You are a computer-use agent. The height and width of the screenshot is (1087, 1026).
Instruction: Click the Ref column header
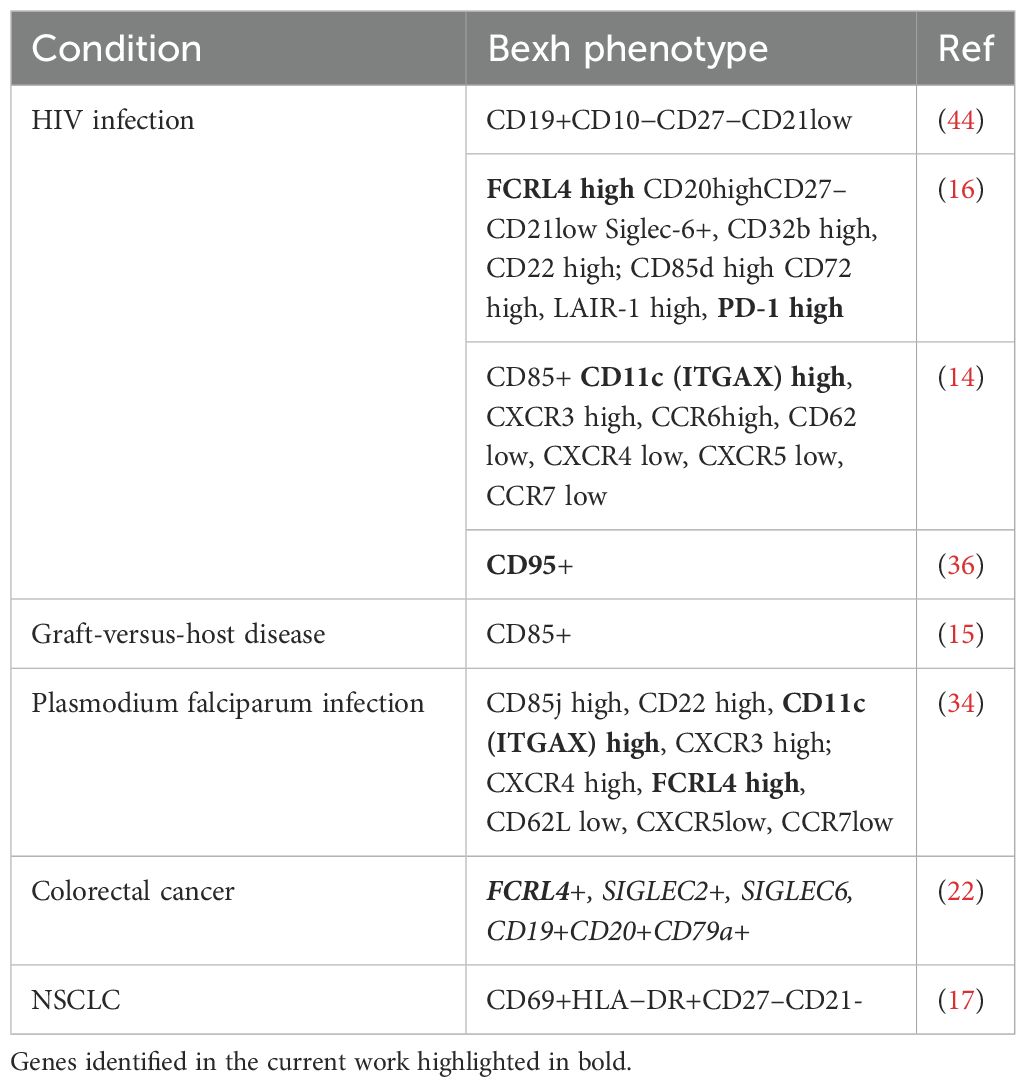pos(966,49)
